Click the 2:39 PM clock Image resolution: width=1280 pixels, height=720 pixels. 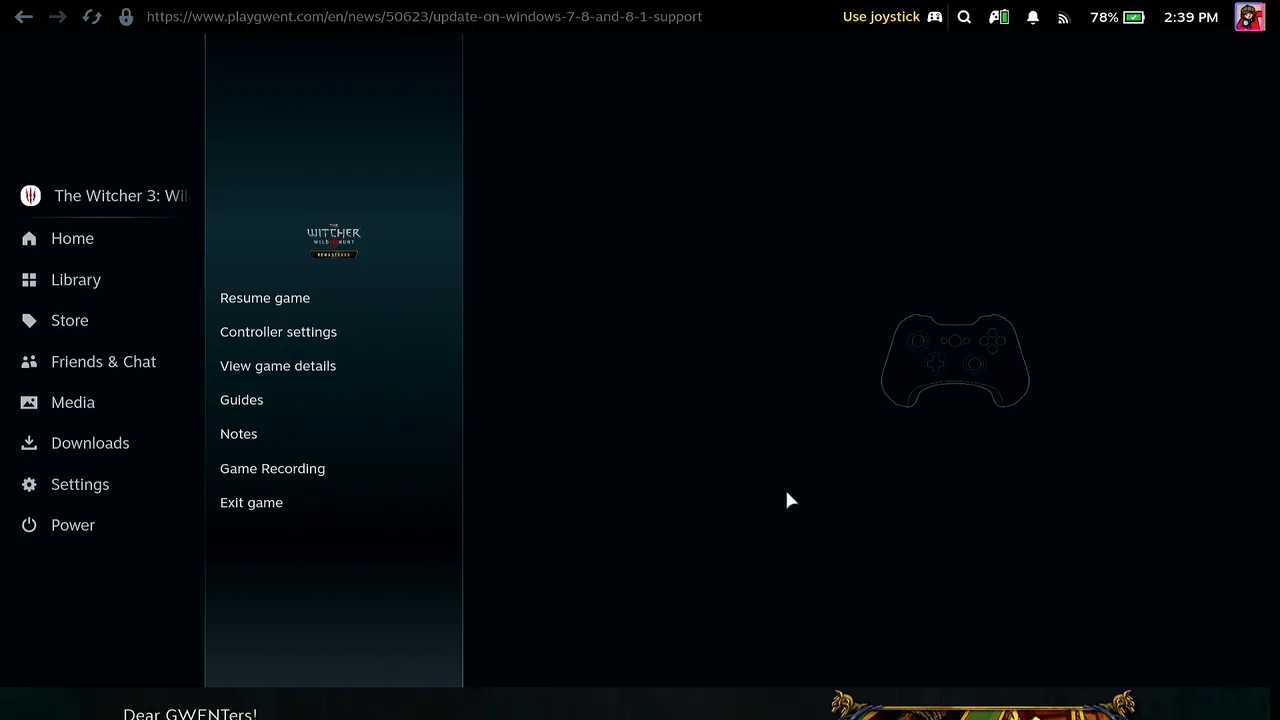(x=1191, y=17)
